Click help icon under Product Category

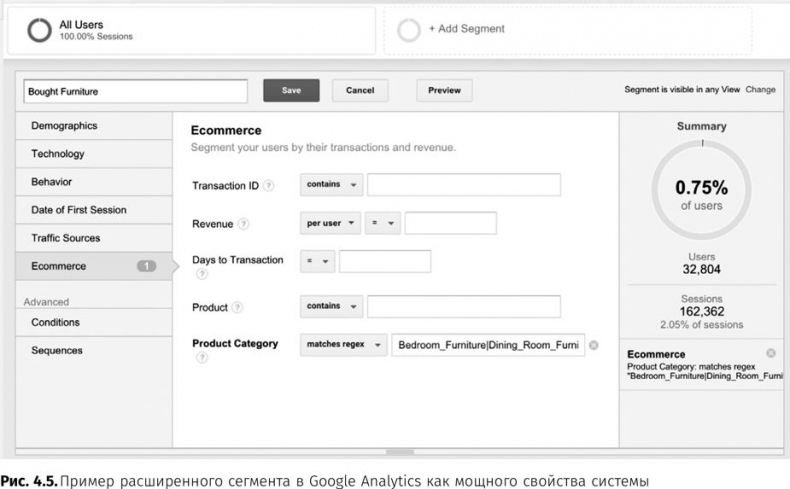(201, 358)
